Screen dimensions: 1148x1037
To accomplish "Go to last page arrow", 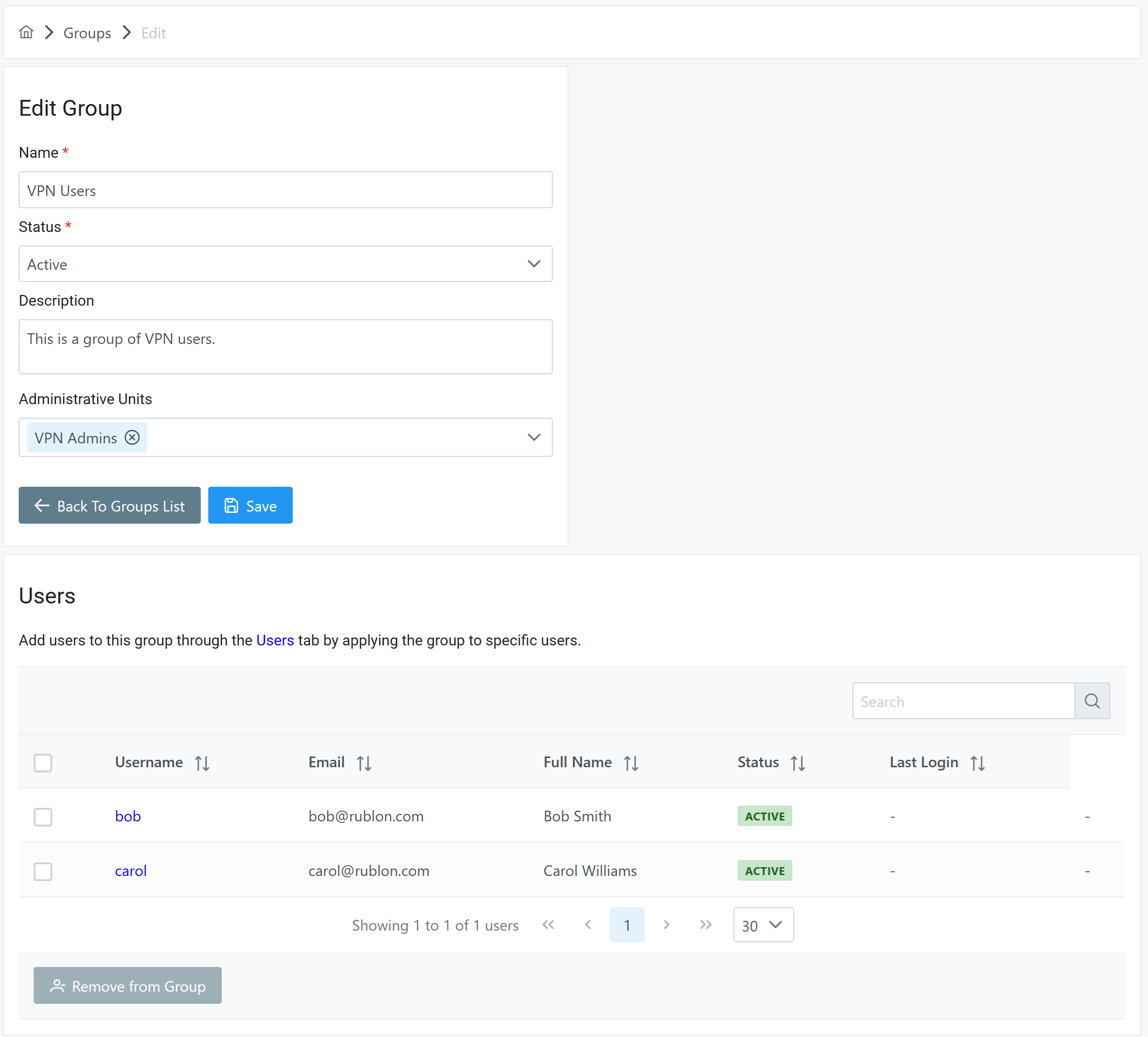I will [x=705, y=925].
